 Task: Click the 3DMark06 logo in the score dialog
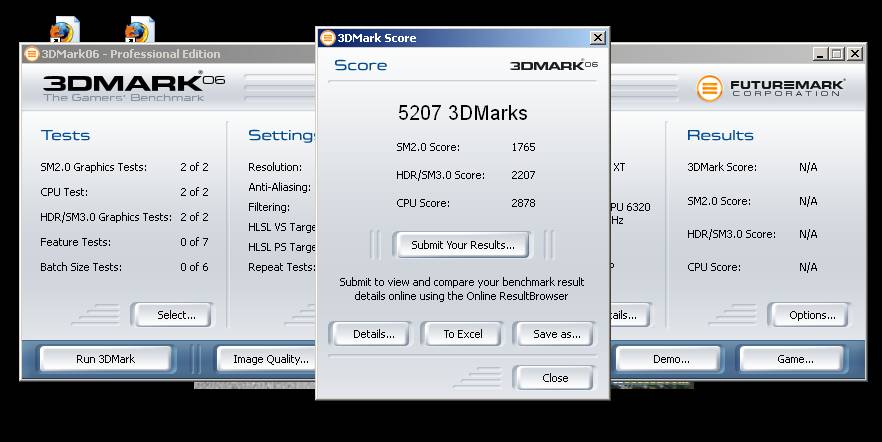click(x=554, y=65)
